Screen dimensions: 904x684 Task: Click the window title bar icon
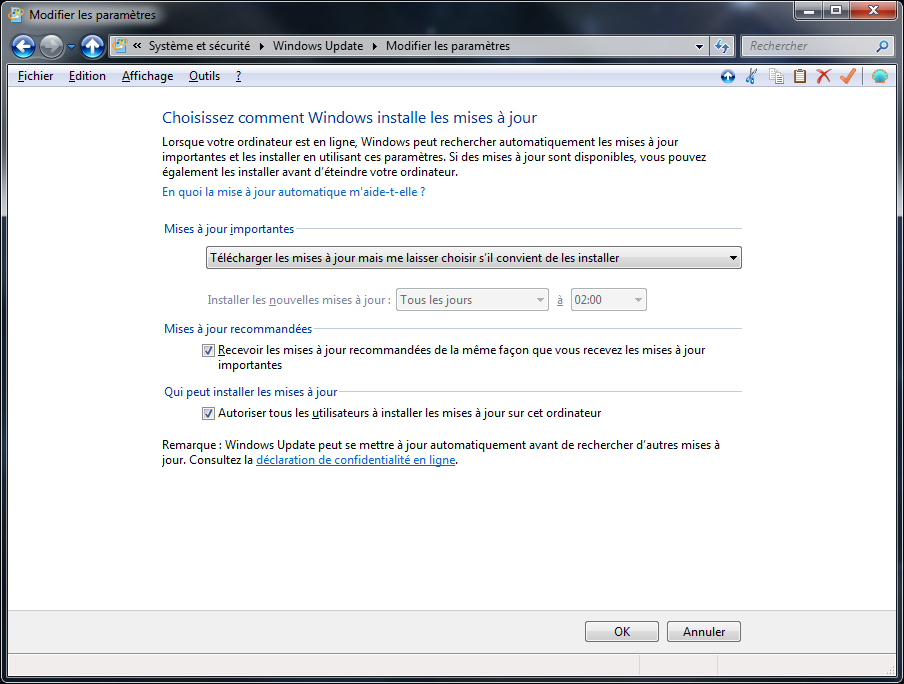16,14
